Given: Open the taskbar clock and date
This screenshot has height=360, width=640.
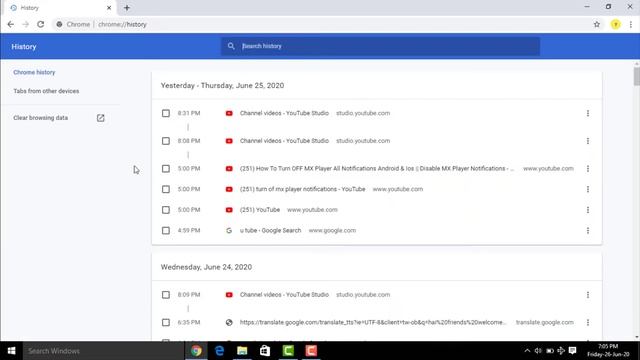Looking at the screenshot, I should pyautogui.click(x=608, y=351).
